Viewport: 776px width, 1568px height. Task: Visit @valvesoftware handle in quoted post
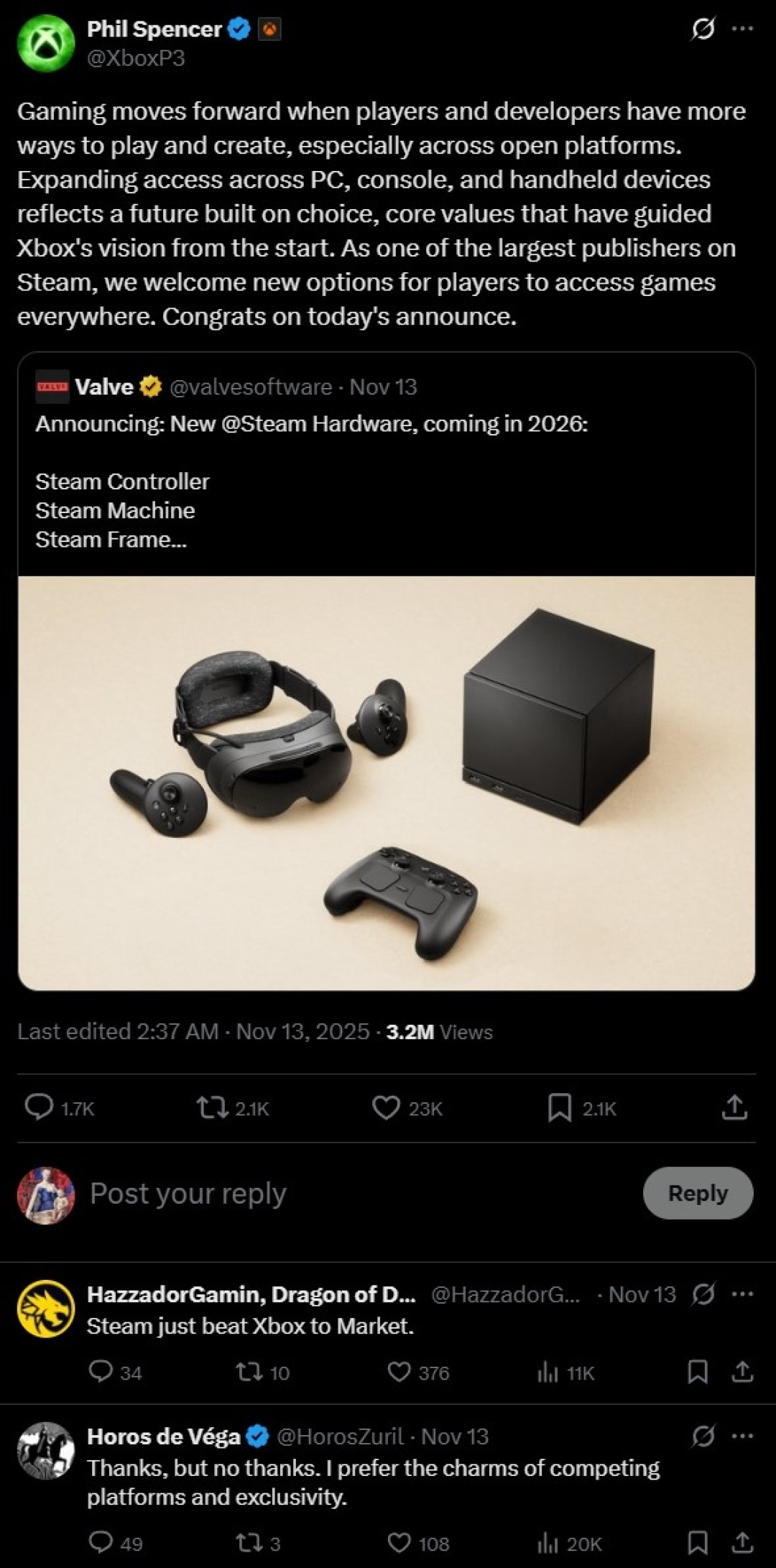251,387
